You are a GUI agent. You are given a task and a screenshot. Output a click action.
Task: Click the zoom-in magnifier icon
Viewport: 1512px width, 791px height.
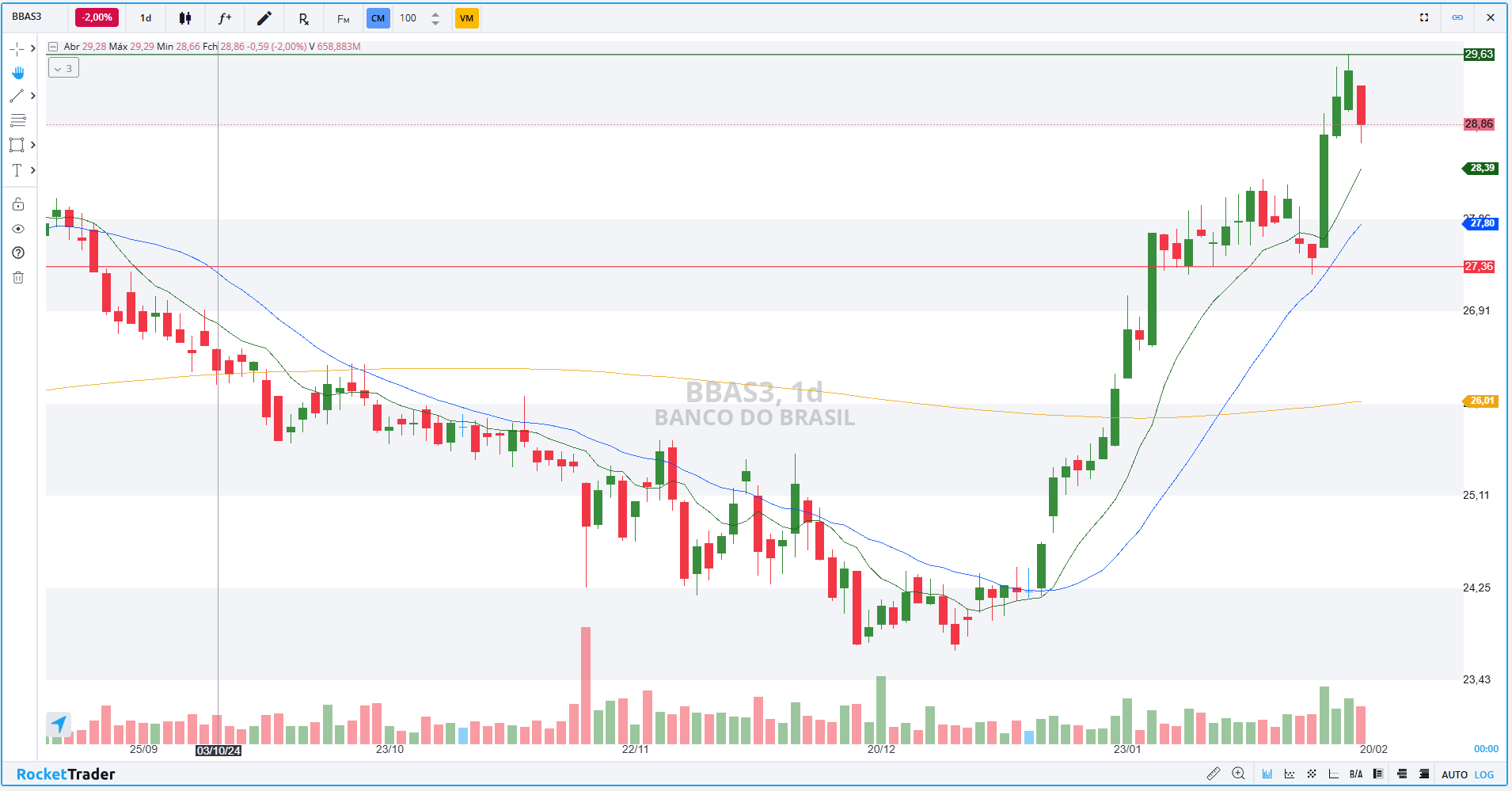point(1239,774)
